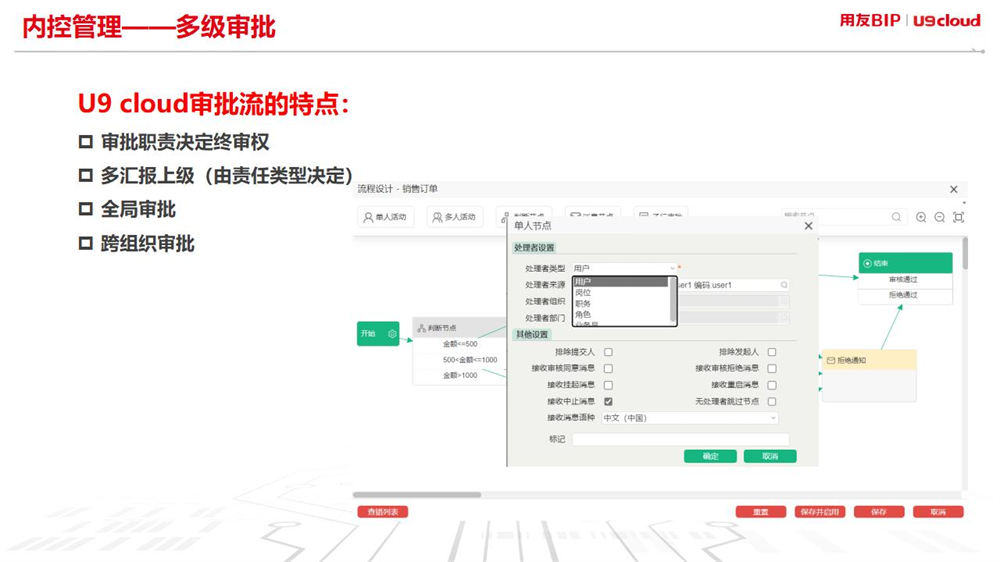The height and width of the screenshot is (562, 1000).
Task: Toggle 排除提交人 checkbox
Action: tap(608, 352)
